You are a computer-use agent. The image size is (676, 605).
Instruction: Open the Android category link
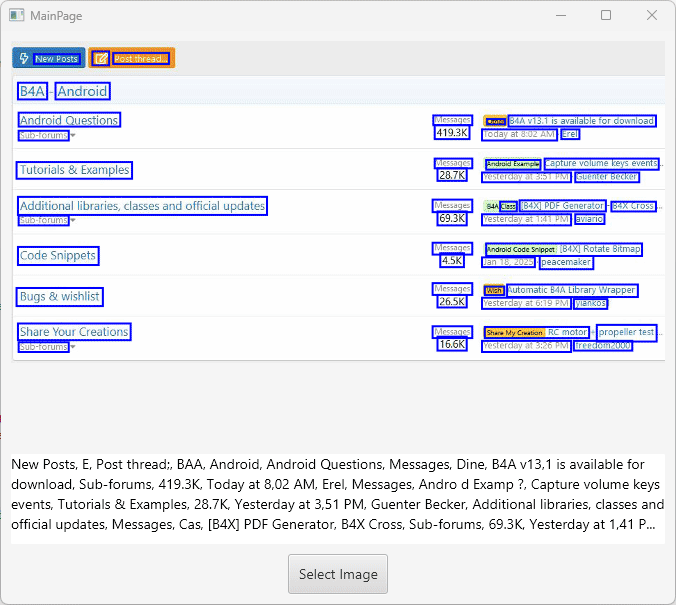[82, 91]
